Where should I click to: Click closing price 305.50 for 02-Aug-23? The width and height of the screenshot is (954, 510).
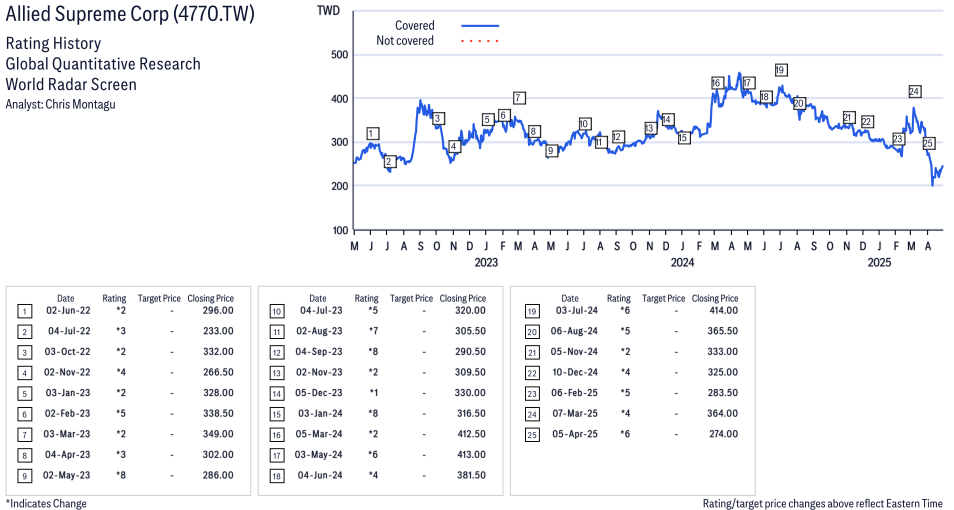(470, 331)
